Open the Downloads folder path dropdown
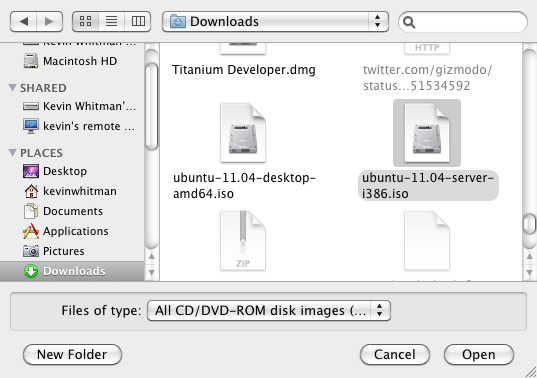537x378 pixels. point(275,22)
